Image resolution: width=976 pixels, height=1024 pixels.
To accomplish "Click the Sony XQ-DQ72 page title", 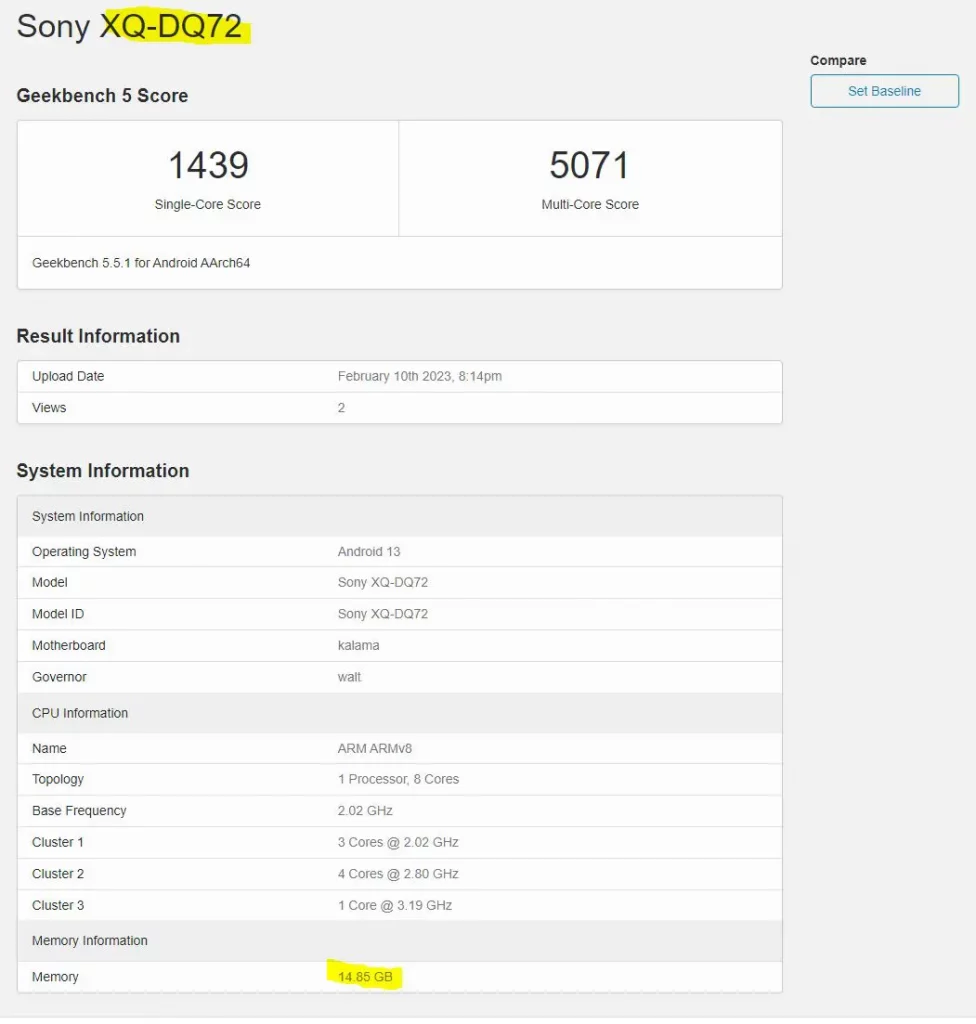I will pos(130,27).
